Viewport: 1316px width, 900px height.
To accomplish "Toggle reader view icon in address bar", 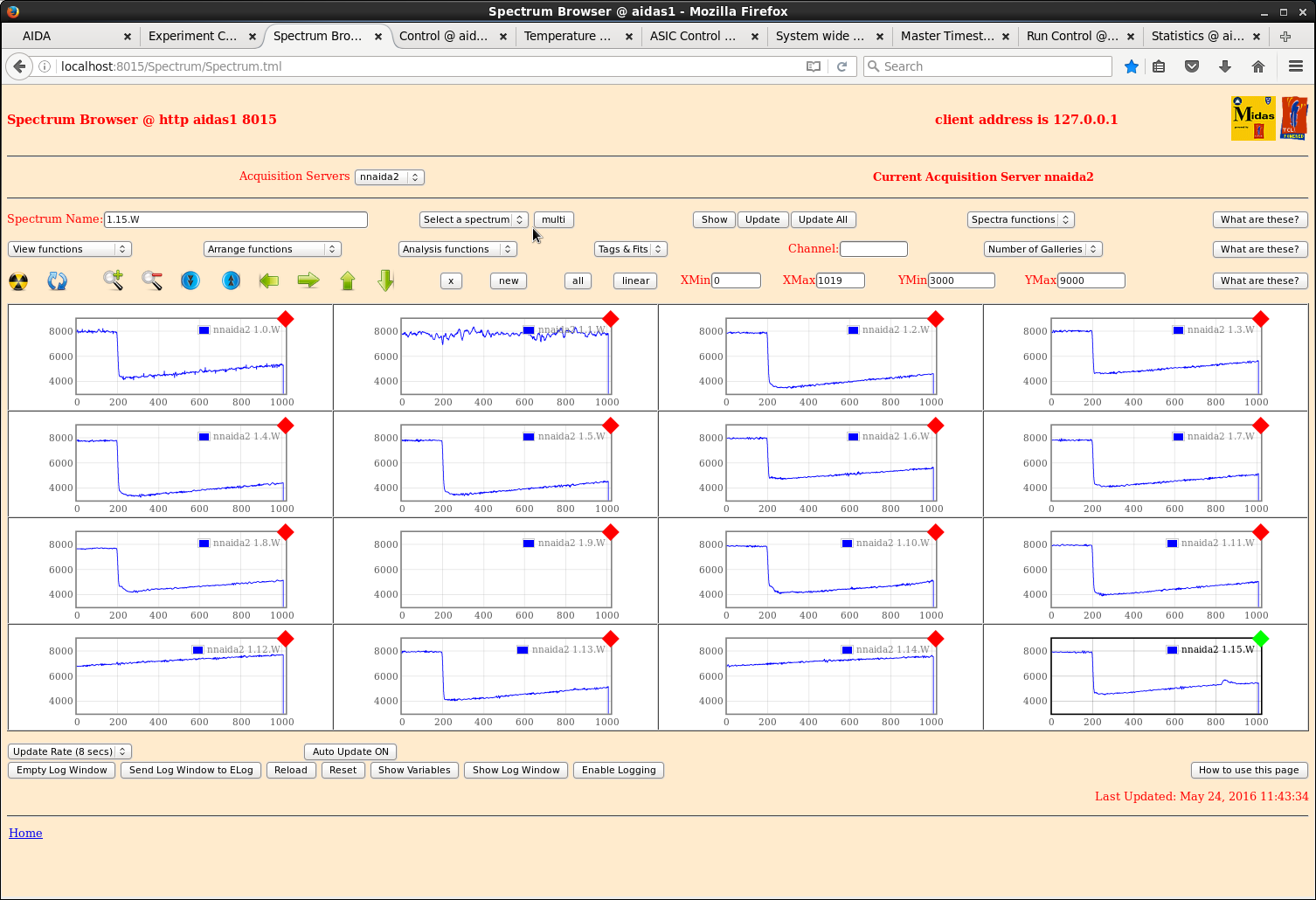I will tap(814, 66).
